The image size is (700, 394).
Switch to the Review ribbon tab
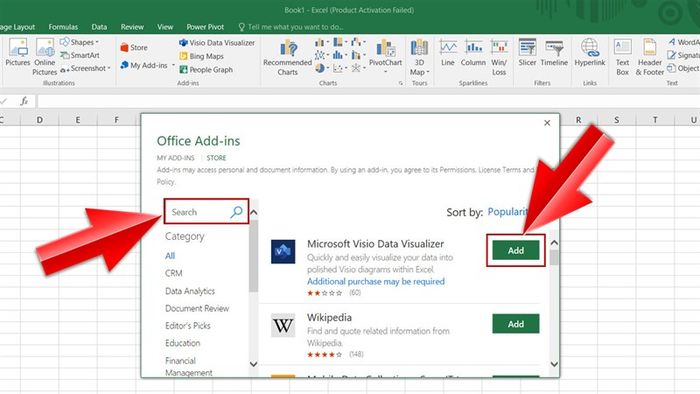pyautogui.click(x=132, y=27)
